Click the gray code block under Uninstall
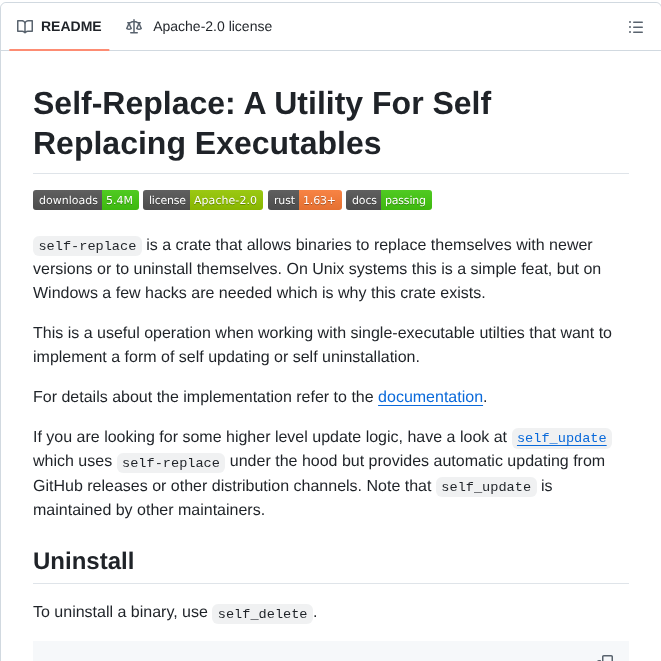This screenshot has width=661, height=661. click(300, 652)
